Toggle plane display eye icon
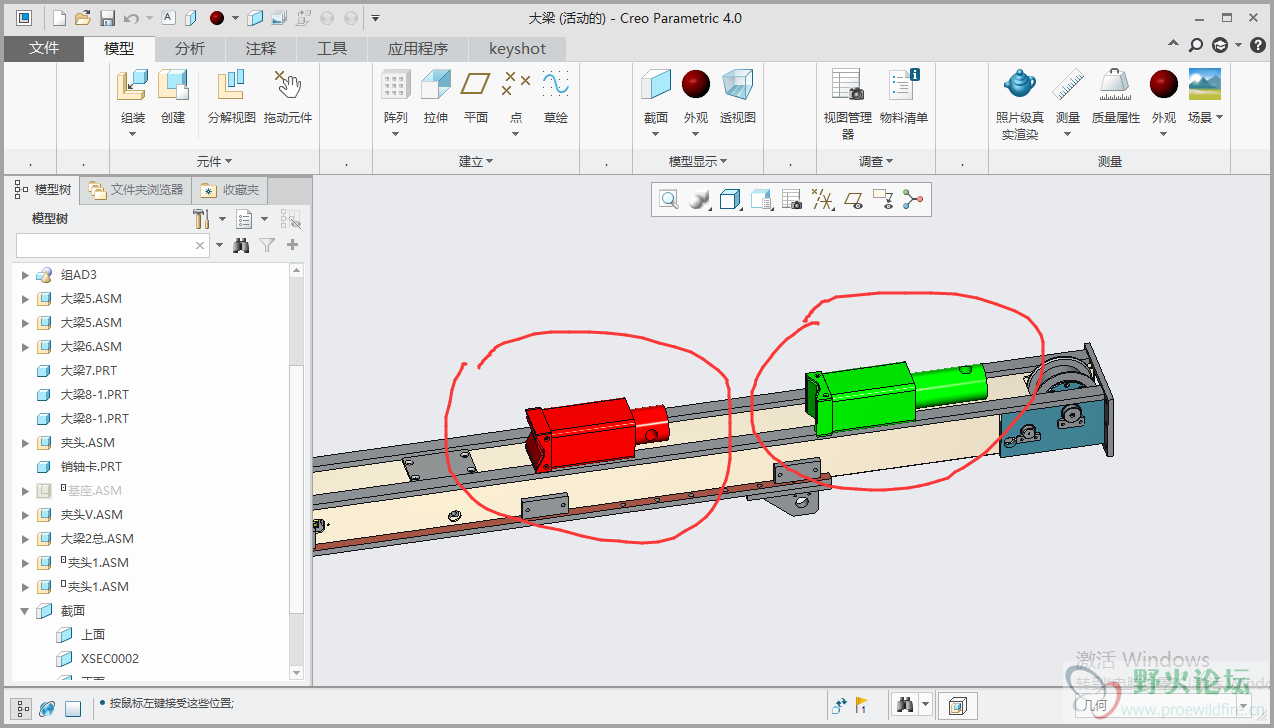 854,200
